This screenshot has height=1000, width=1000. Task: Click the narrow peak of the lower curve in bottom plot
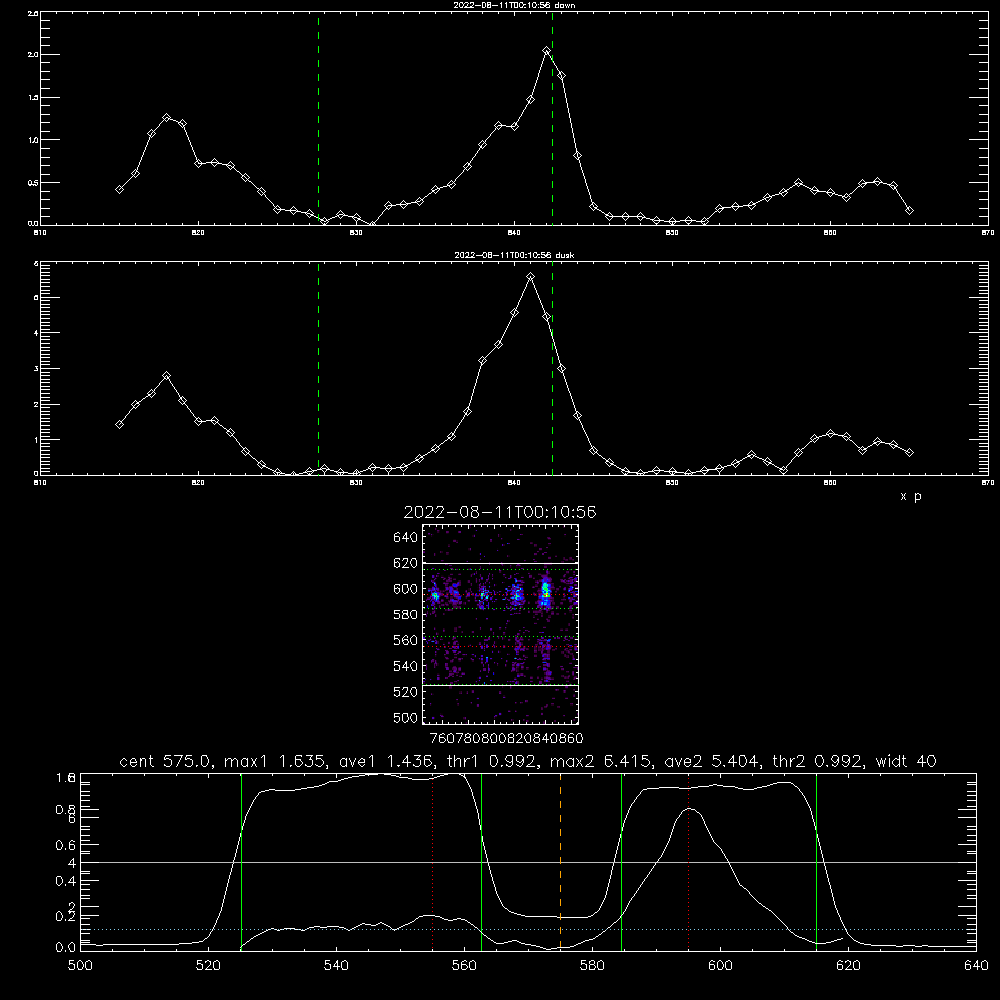(x=690, y=809)
